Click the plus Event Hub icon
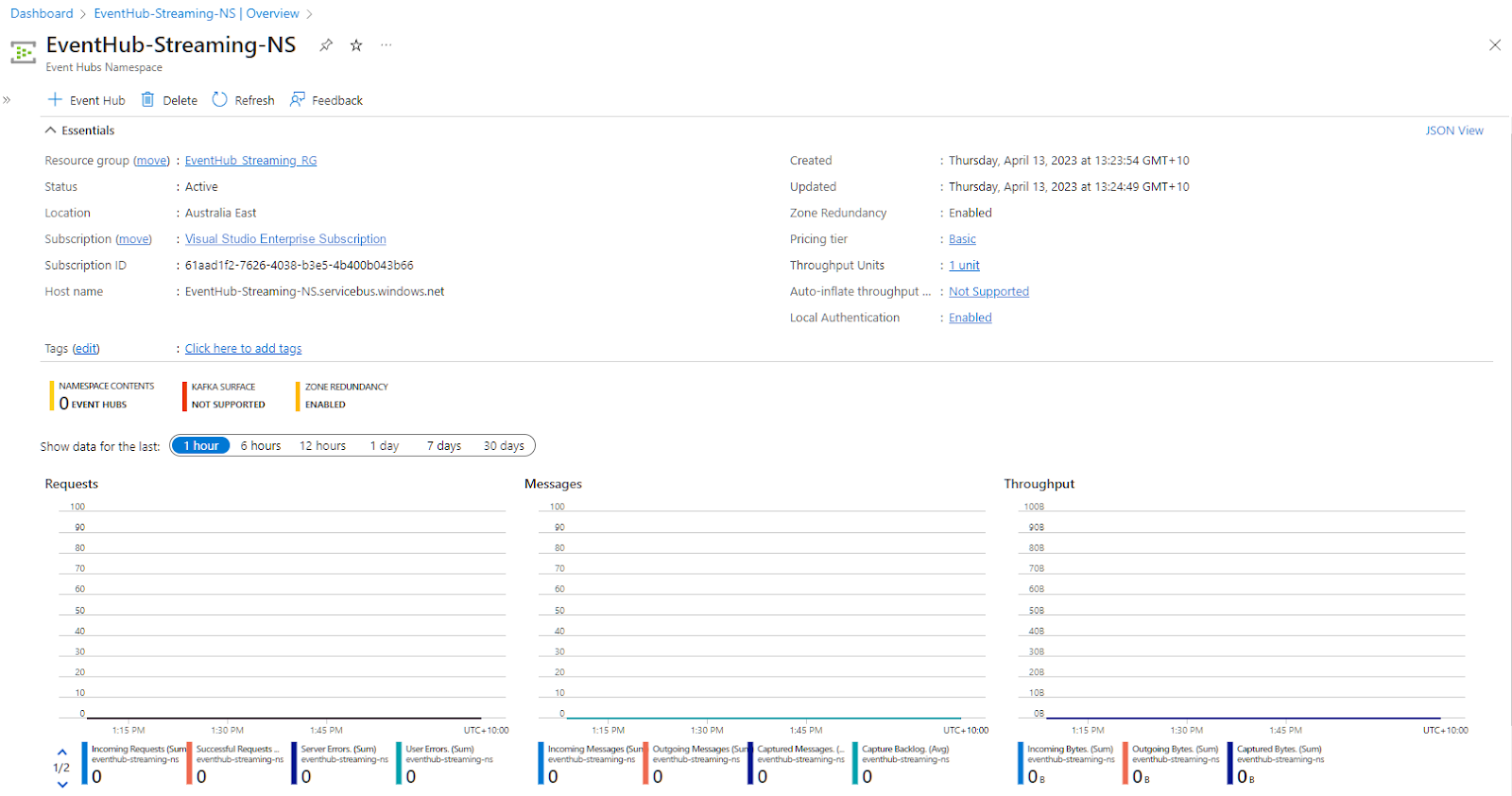This screenshot has height=796, width=1512. click(55, 100)
